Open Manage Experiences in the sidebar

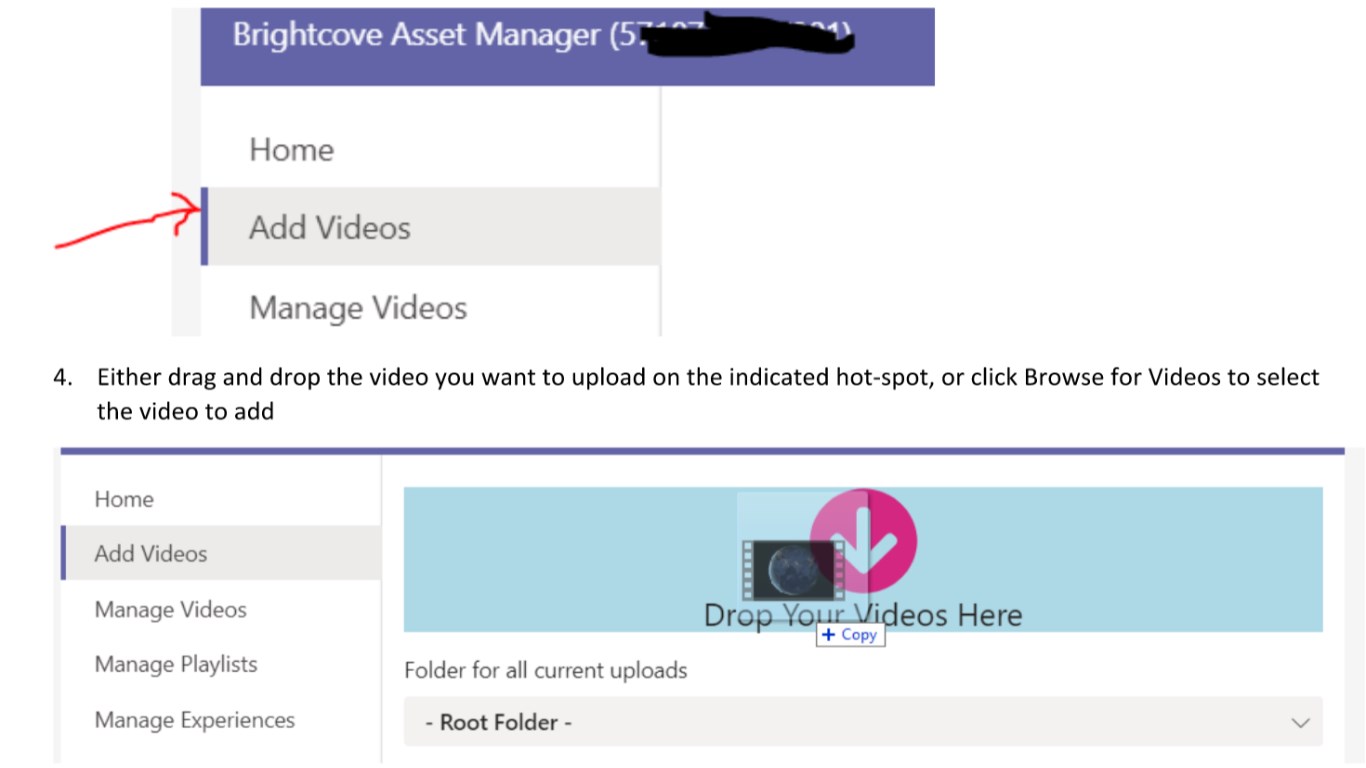pyautogui.click(x=195, y=720)
